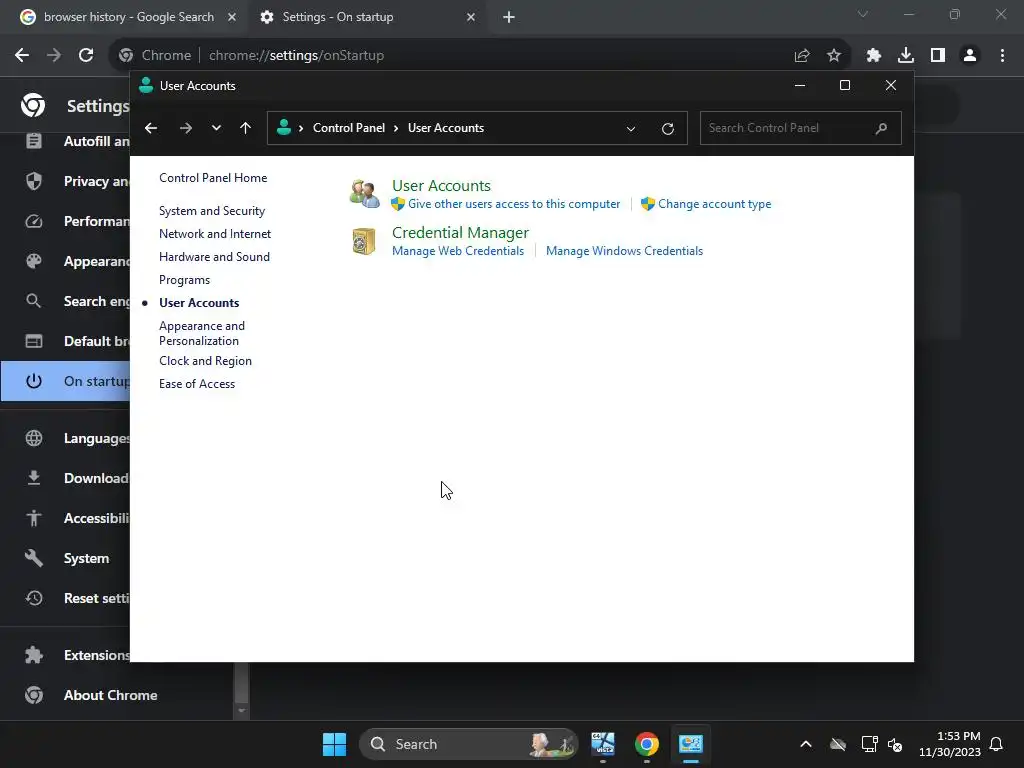1024x768 pixels.
Task: Go back in Control Panel window
Action: 151,128
